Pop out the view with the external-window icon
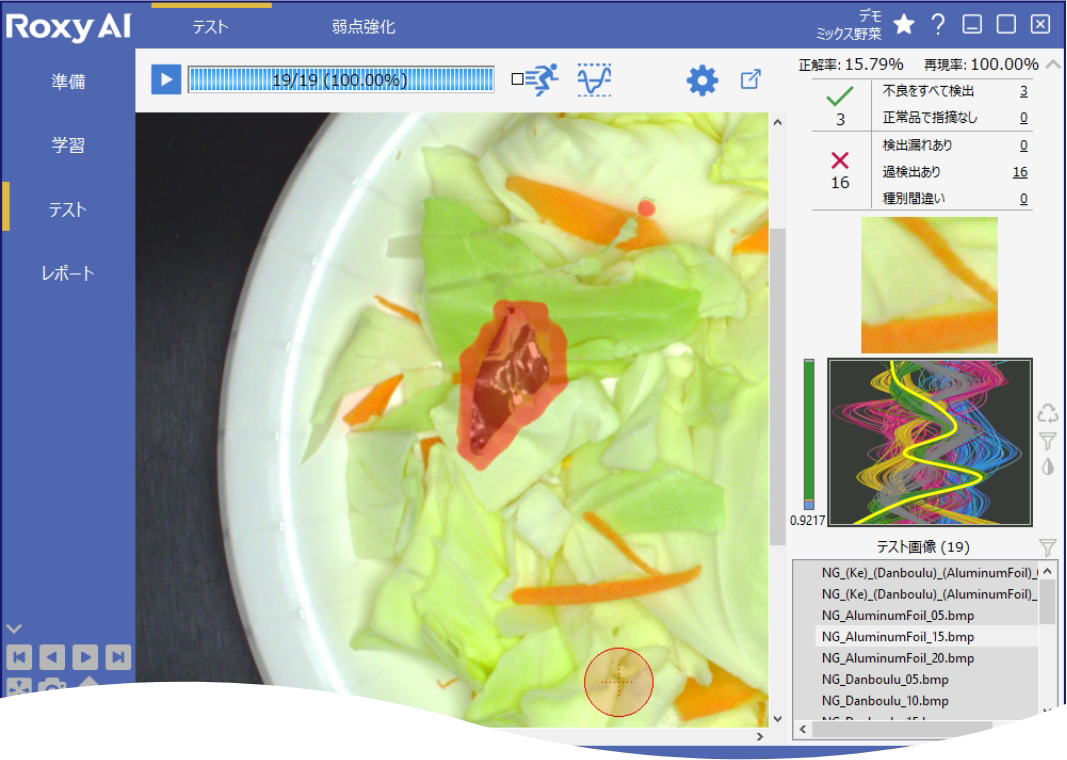Screen dimensions: 1067x760 [751, 80]
